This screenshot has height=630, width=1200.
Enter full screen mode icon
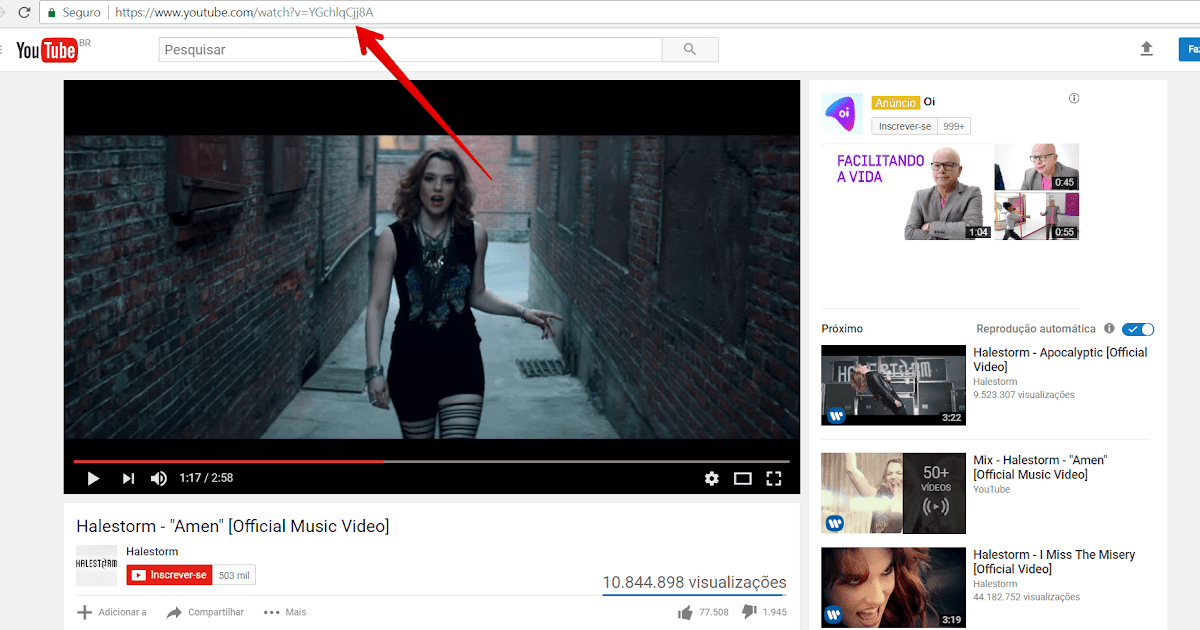coord(773,478)
